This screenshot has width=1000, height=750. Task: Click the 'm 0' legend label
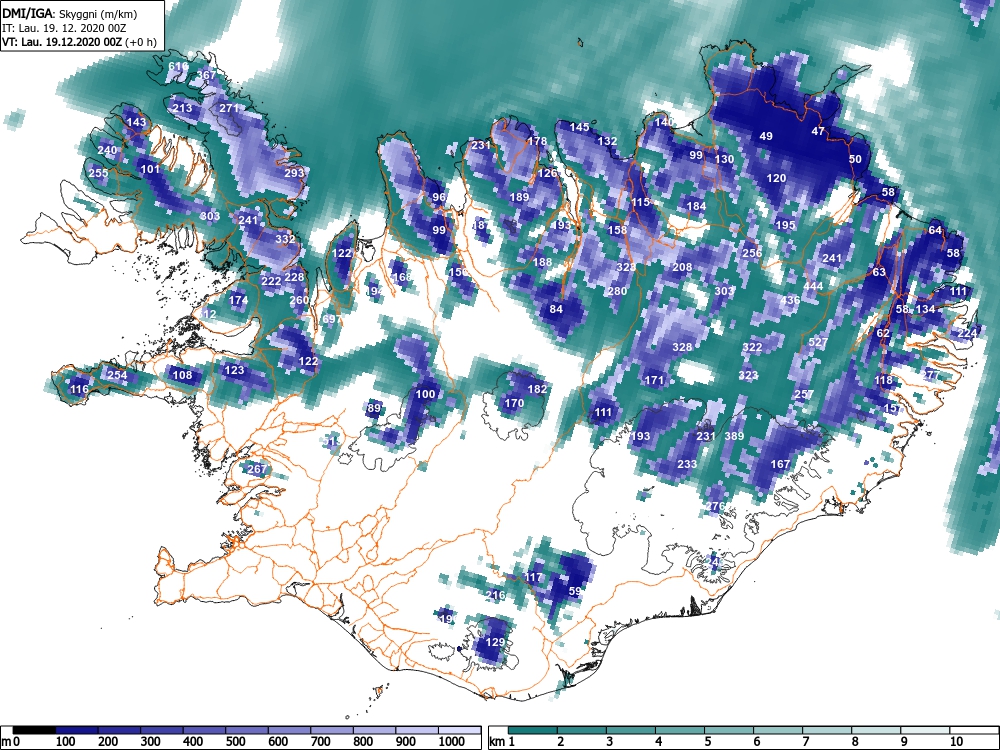point(12,741)
